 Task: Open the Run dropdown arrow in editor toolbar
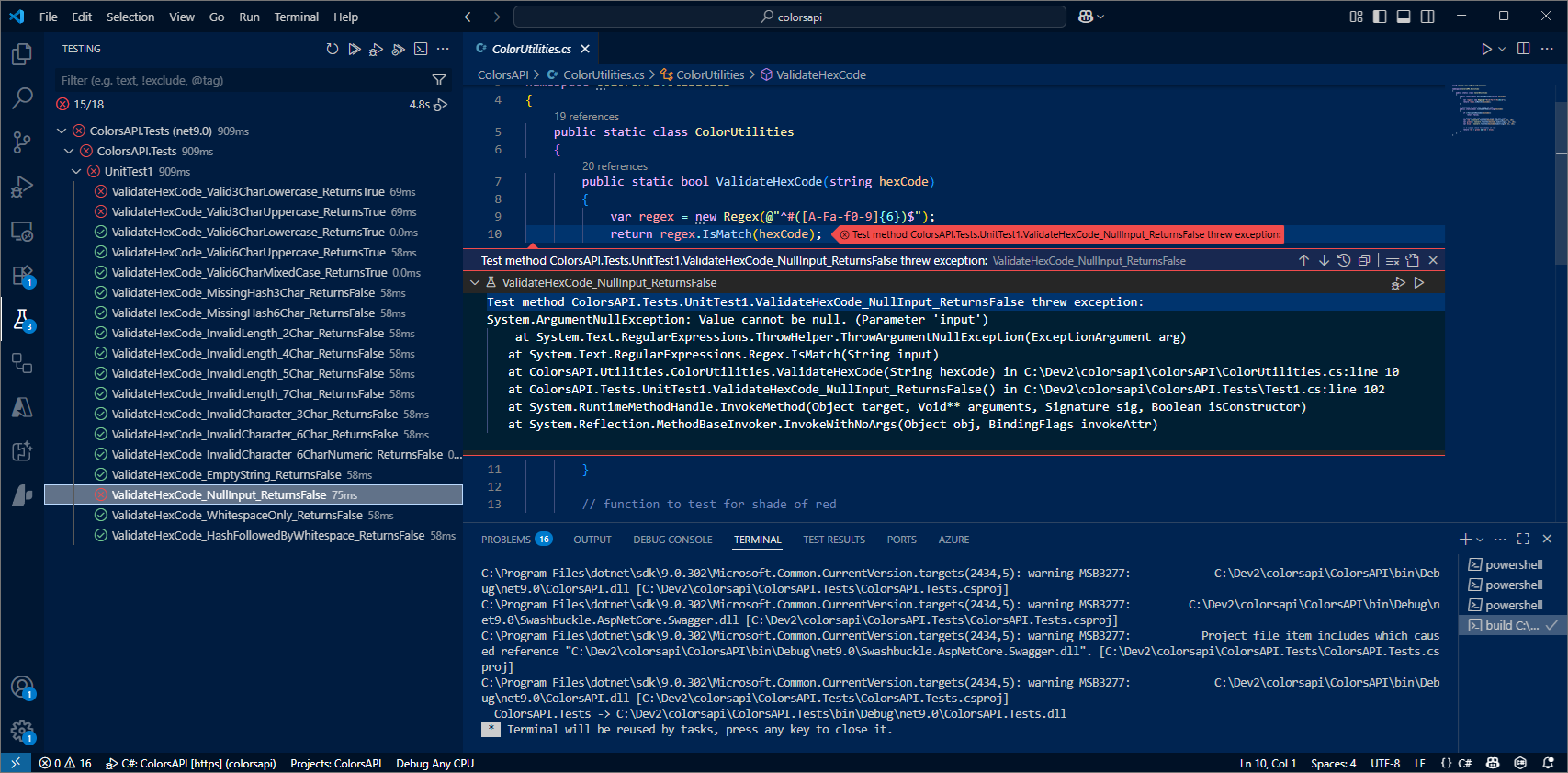tap(1502, 50)
